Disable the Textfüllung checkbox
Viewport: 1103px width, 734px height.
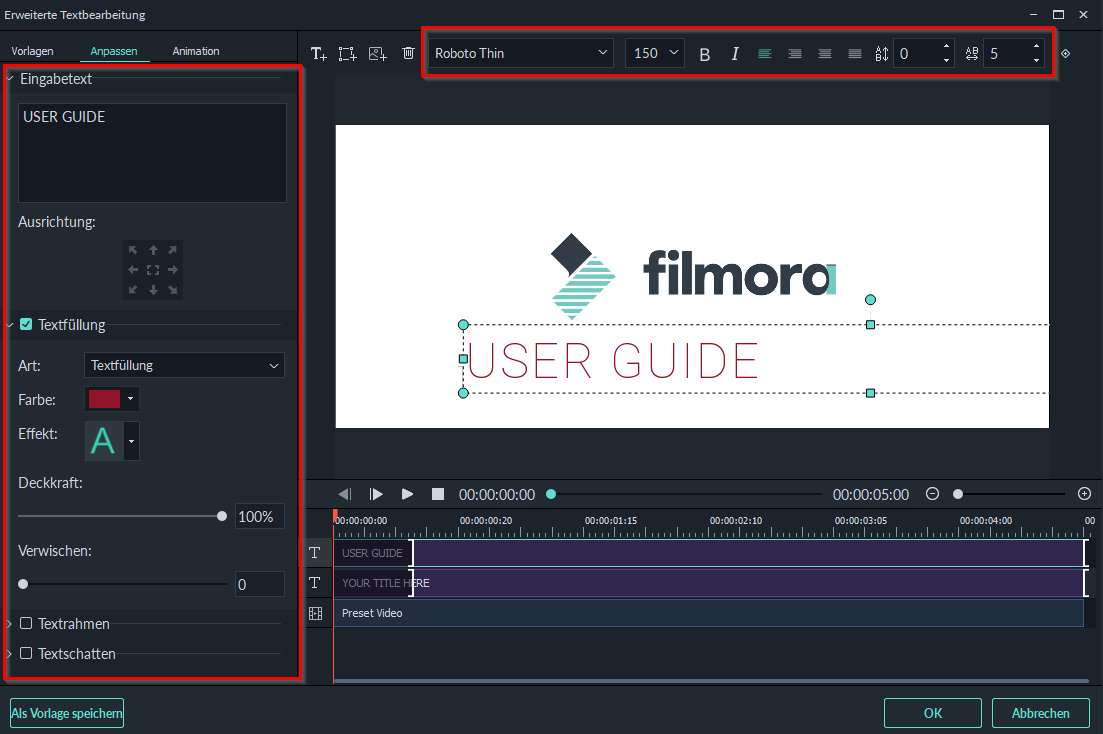pos(26,324)
